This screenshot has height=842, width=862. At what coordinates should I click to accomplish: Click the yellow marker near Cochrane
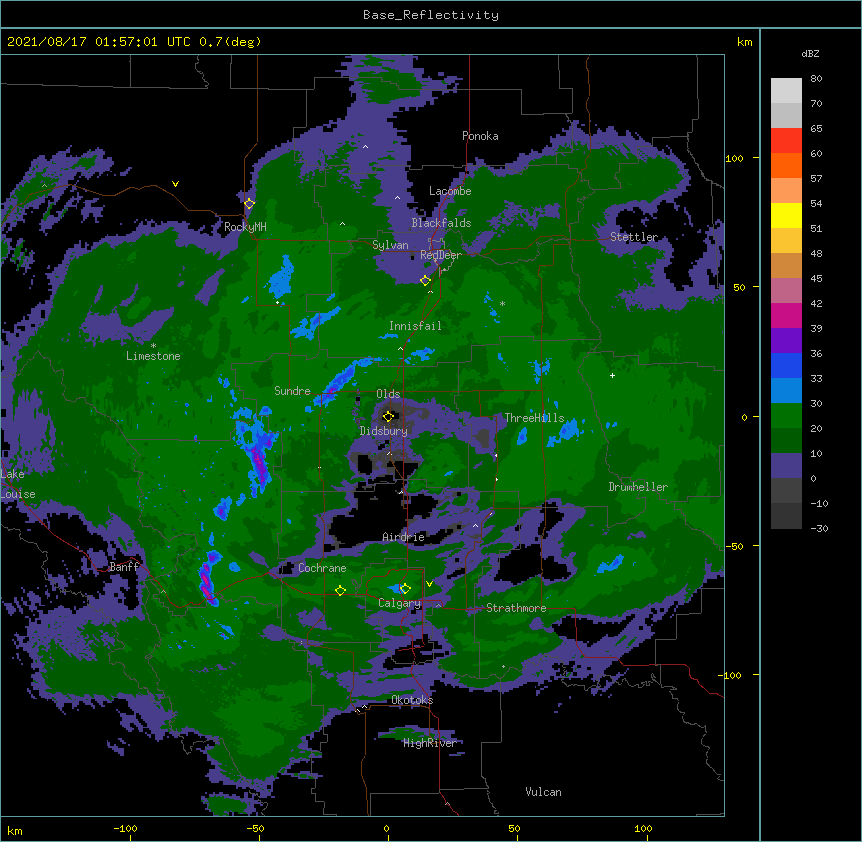(340, 590)
